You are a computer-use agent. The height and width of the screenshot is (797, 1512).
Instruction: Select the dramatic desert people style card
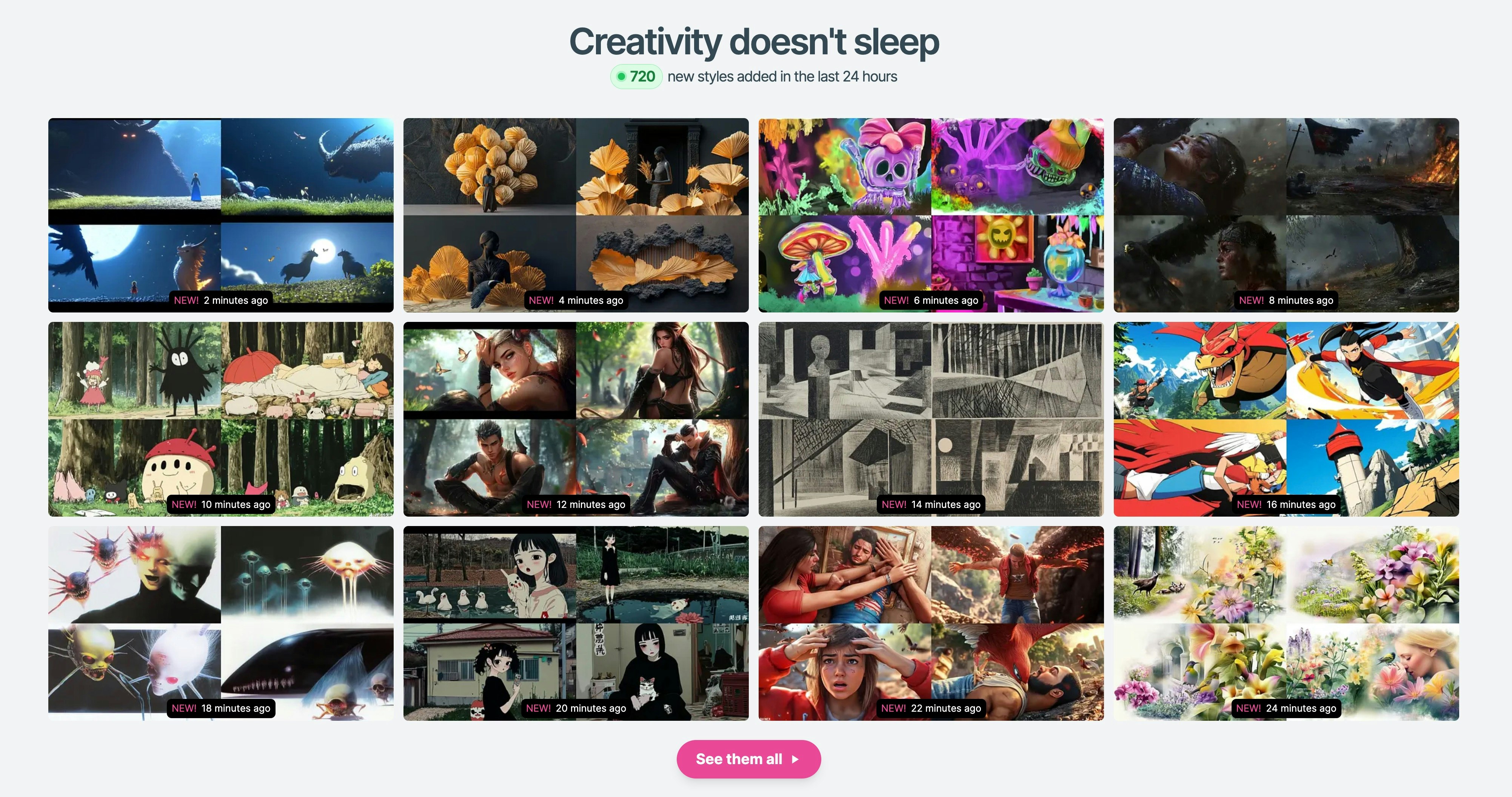(931, 623)
